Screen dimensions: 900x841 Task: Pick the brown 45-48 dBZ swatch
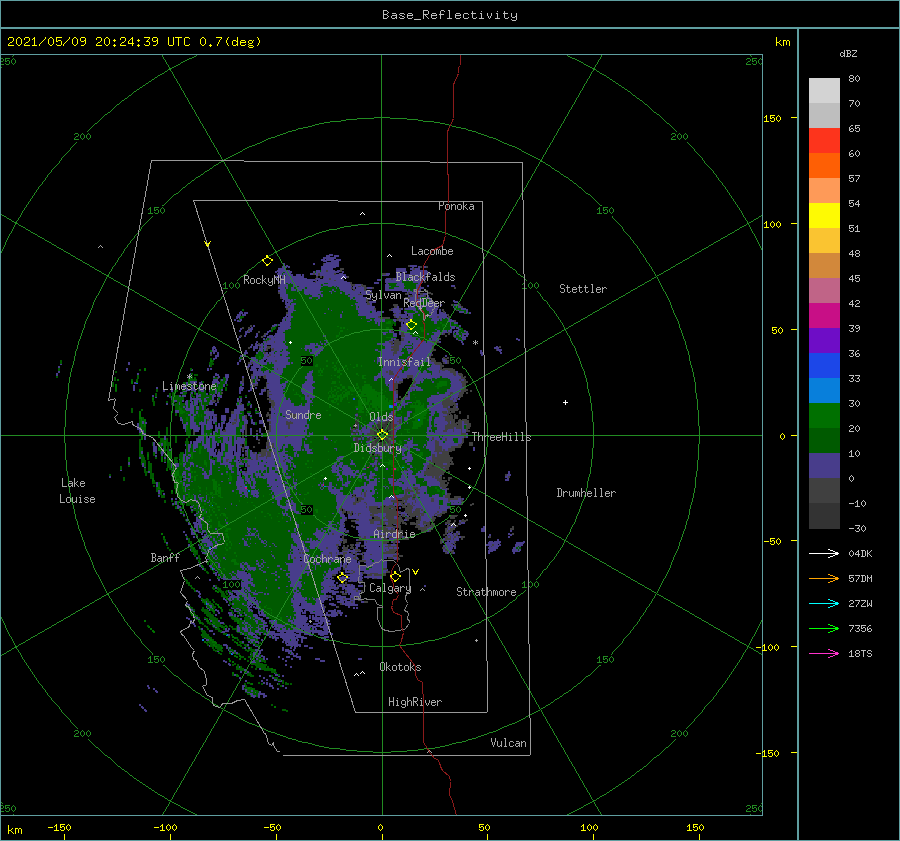click(x=824, y=266)
